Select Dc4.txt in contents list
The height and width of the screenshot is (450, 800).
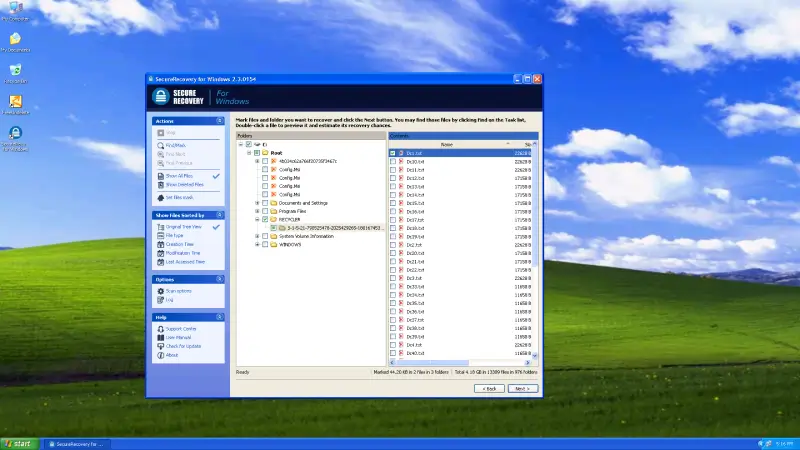[x=414, y=345]
